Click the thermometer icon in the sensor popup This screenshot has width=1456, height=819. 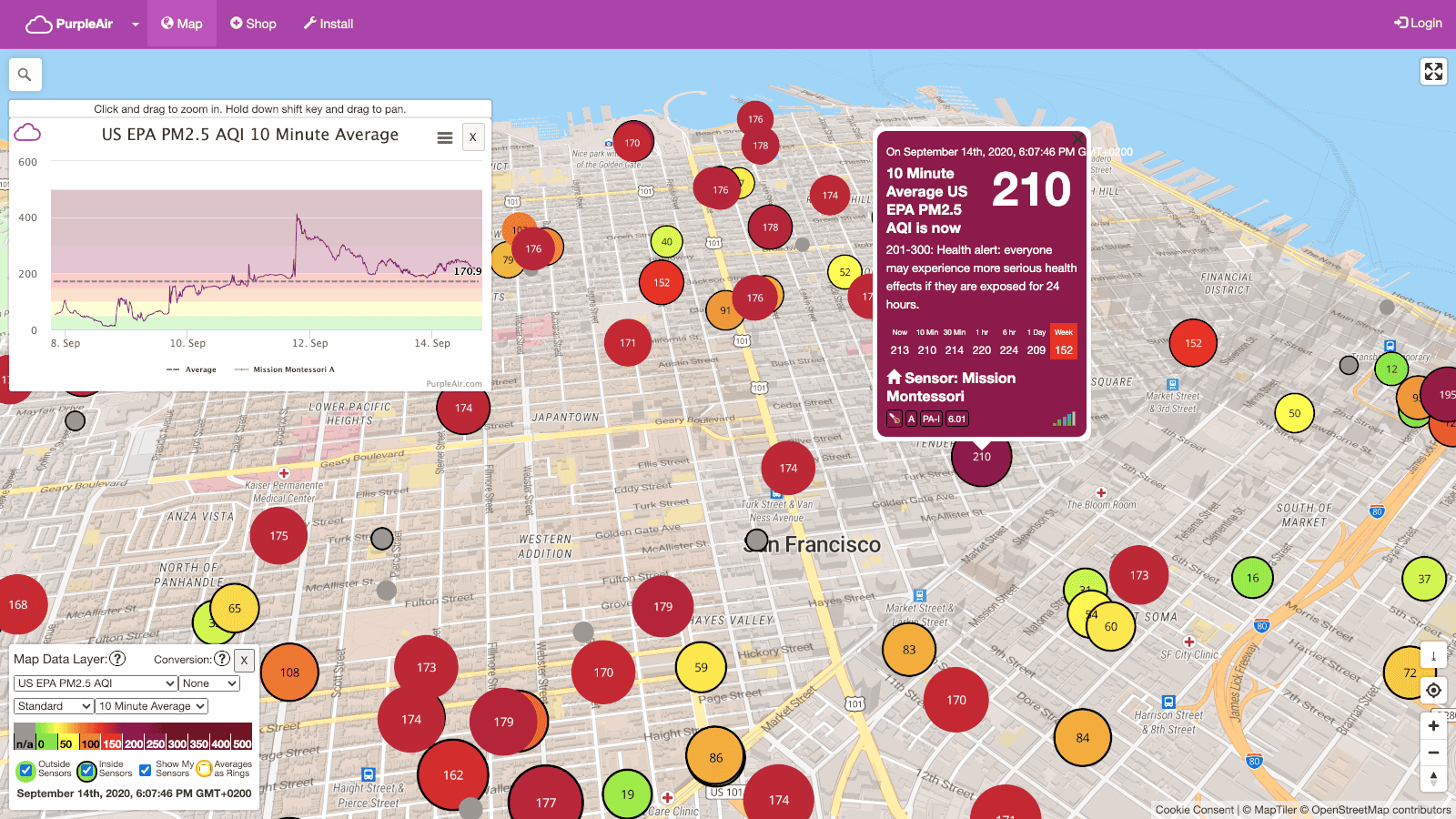click(x=894, y=419)
